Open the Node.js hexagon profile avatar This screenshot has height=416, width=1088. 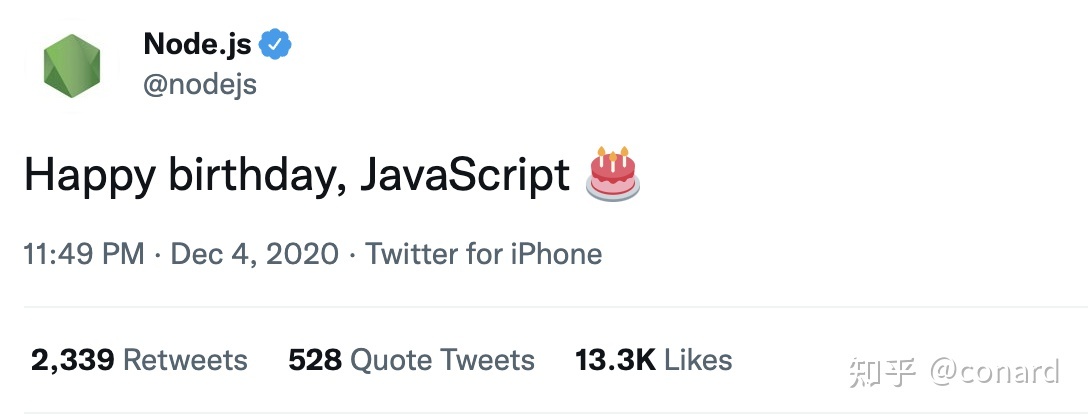point(72,65)
